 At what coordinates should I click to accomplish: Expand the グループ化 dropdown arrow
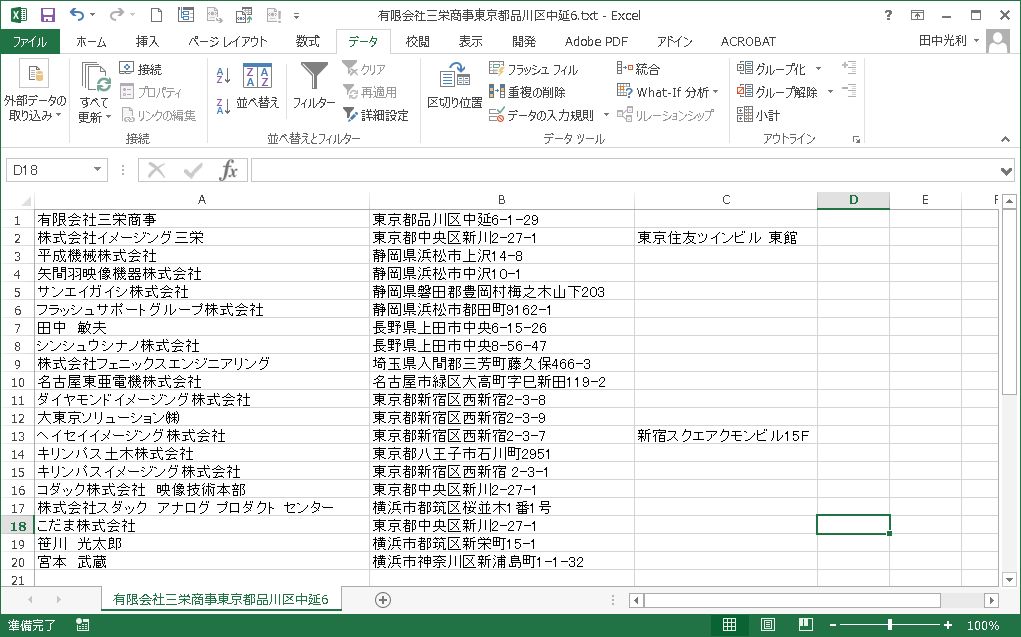pyautogui.click(x=818, y=69)
